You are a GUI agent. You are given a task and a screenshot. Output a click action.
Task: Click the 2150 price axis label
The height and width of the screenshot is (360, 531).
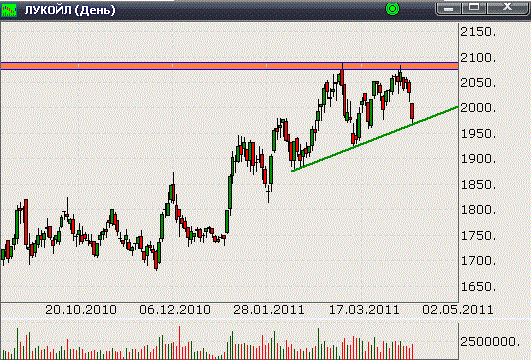478,32
